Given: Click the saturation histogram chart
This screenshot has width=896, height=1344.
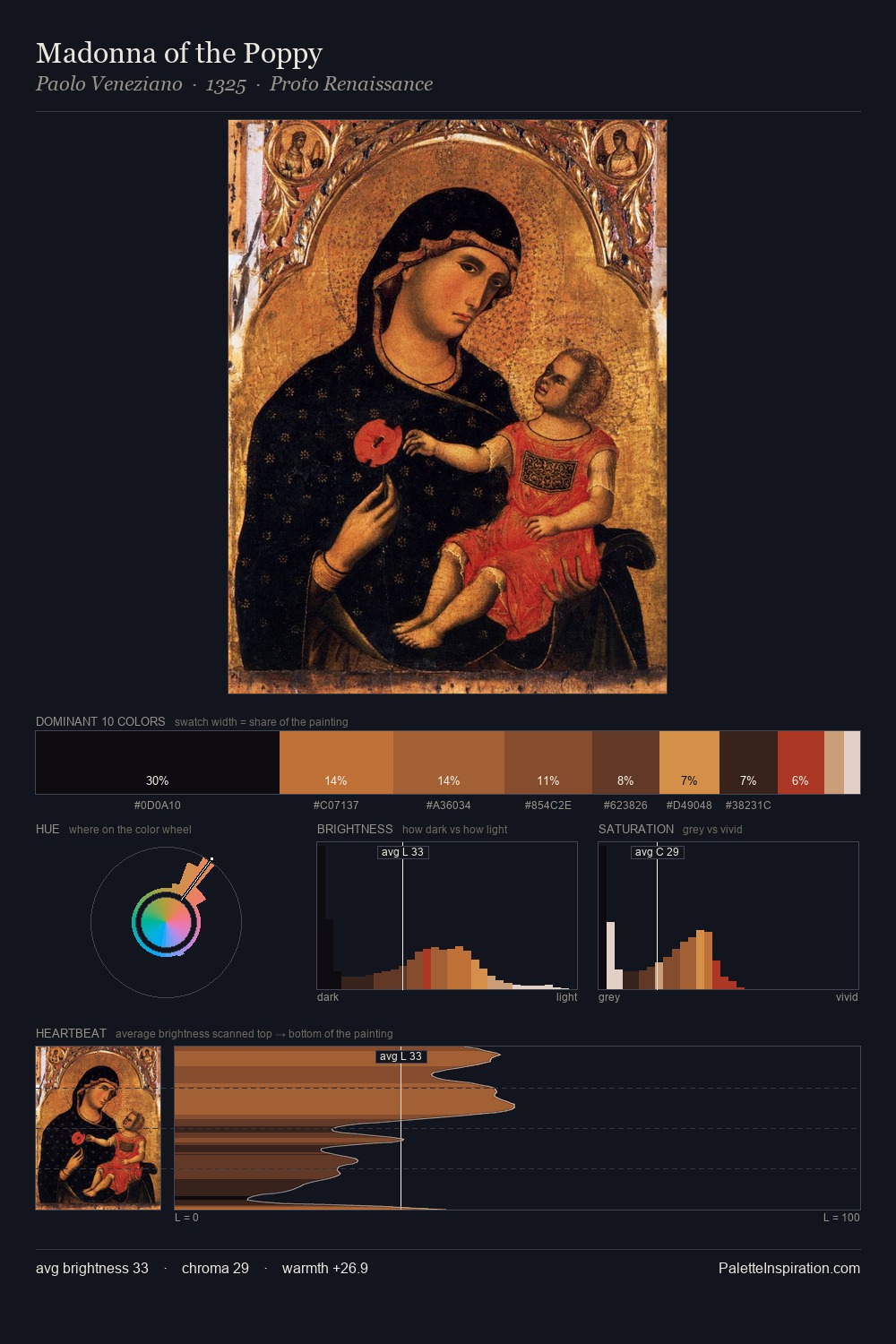Looking at the screenshot, I should click(x=728, y=916).
